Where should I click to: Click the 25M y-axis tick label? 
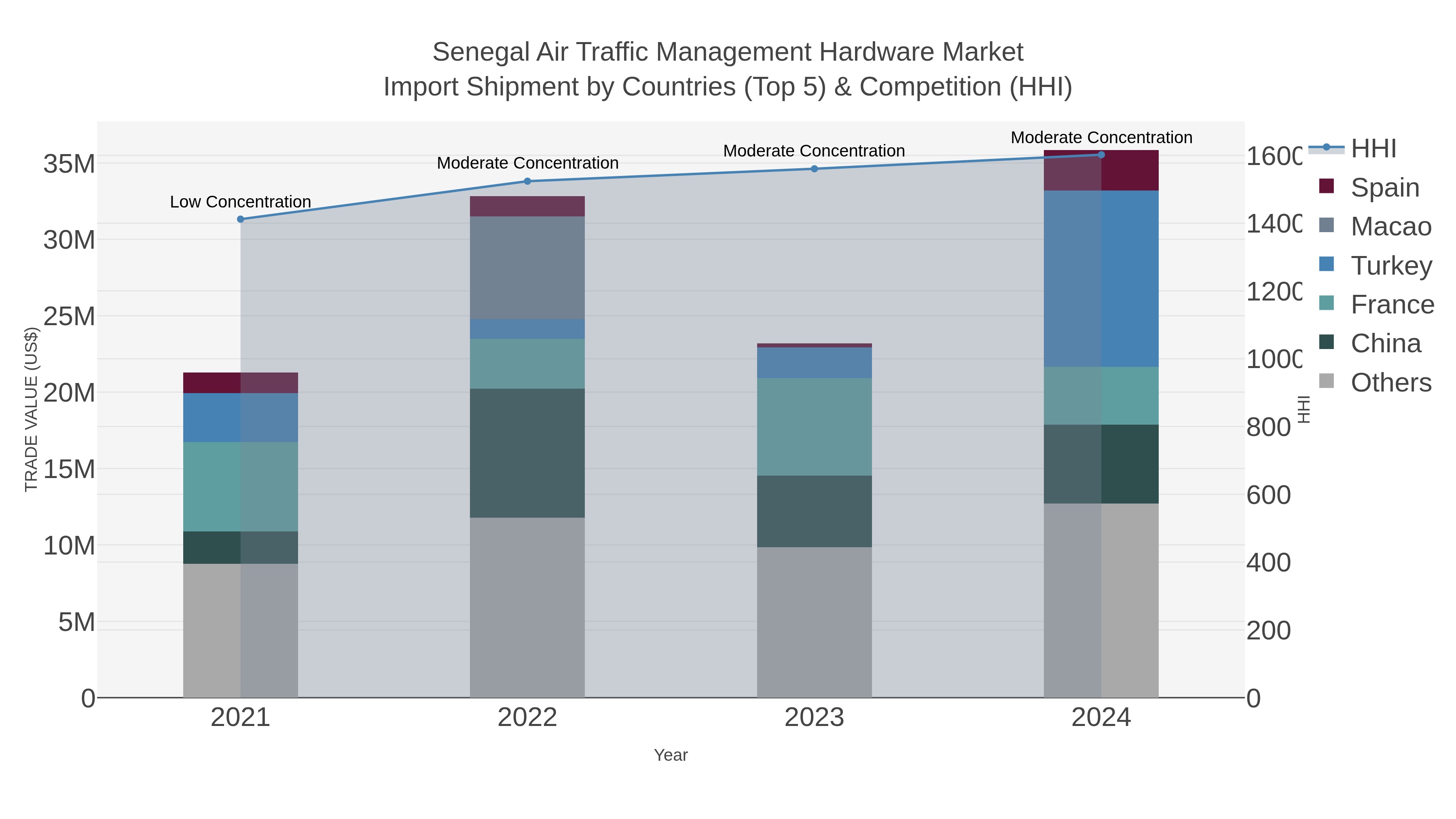pos(69,317)
